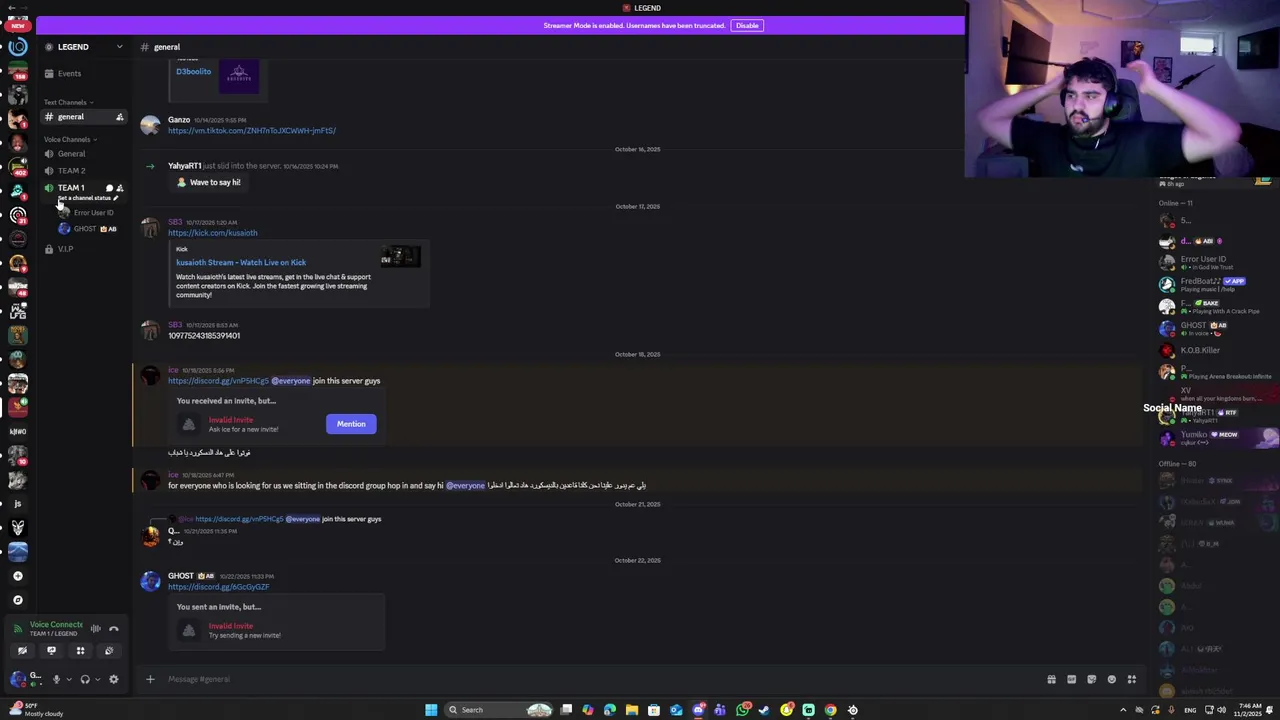The height and width of the screenshot is (720, 1280).
Task: Click taskbar Search box
Action: pyautogui.click(x=500, y=710)
